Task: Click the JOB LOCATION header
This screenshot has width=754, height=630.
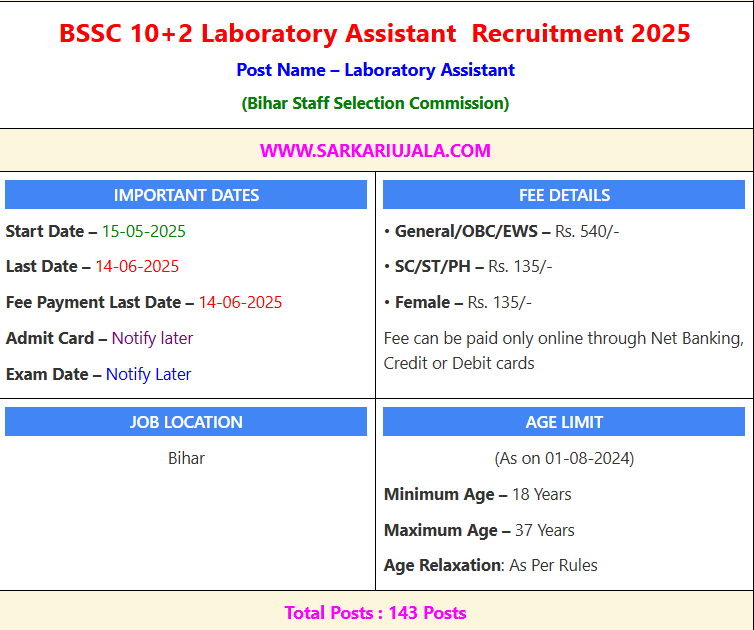Action: [186, 422]
